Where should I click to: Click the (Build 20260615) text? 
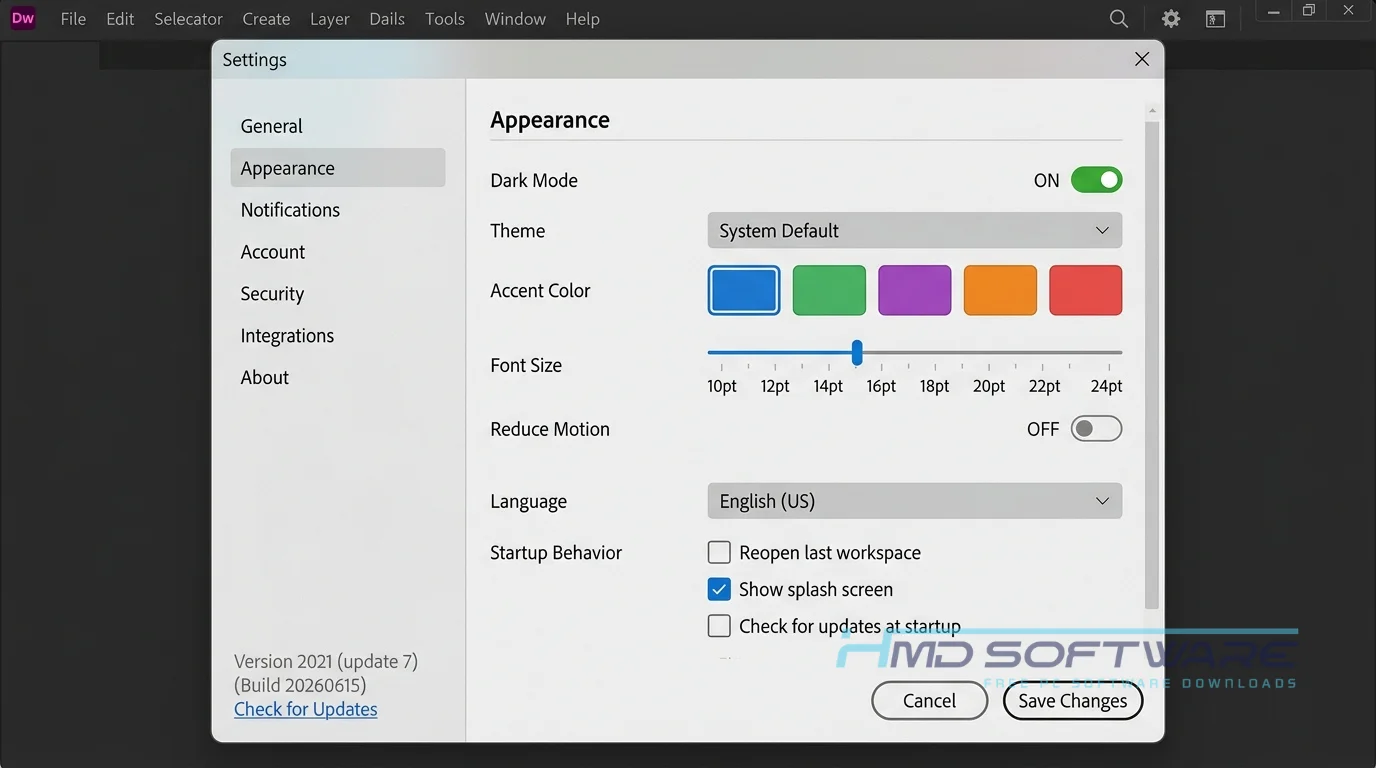[300, 685]
